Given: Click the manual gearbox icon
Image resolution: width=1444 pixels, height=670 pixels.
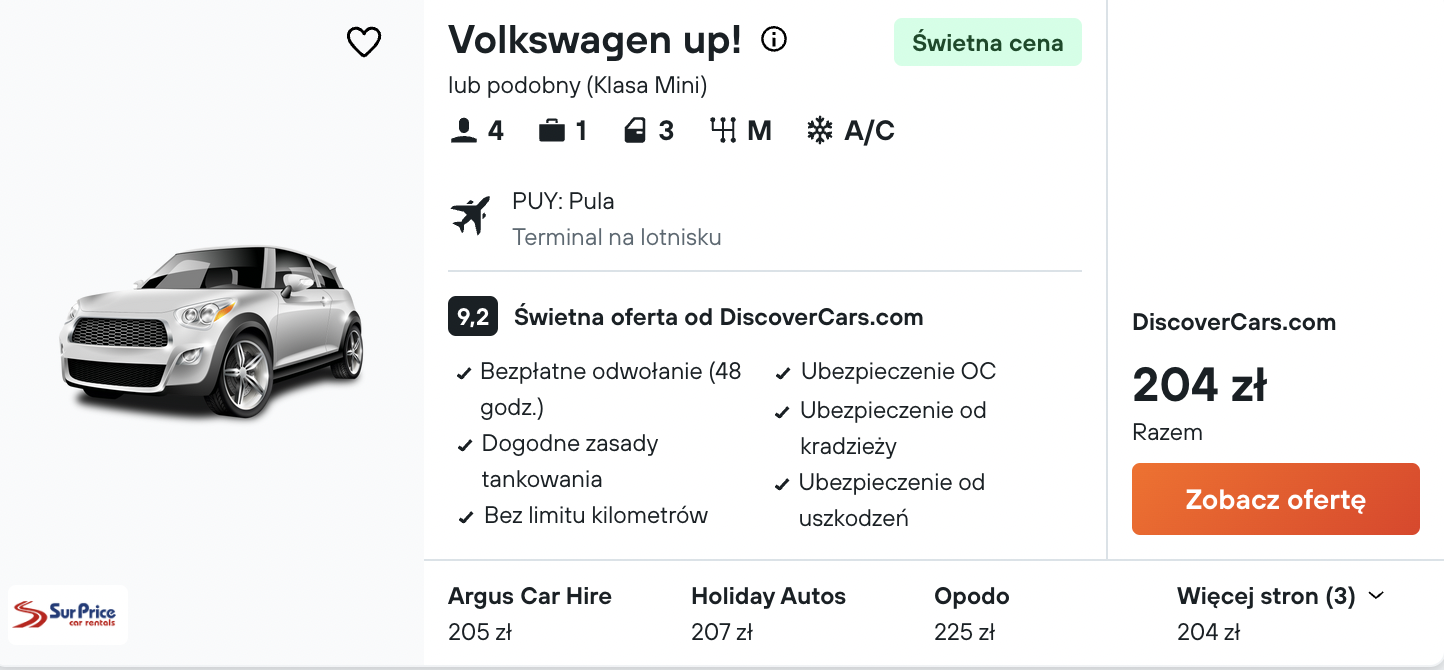Looking at the screenshot, I should coord(723,131).
